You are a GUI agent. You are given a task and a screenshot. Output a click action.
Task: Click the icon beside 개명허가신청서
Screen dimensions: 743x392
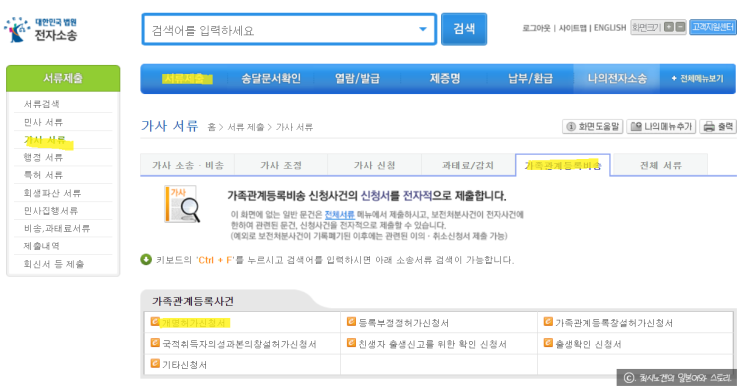(x=155, y=322)
